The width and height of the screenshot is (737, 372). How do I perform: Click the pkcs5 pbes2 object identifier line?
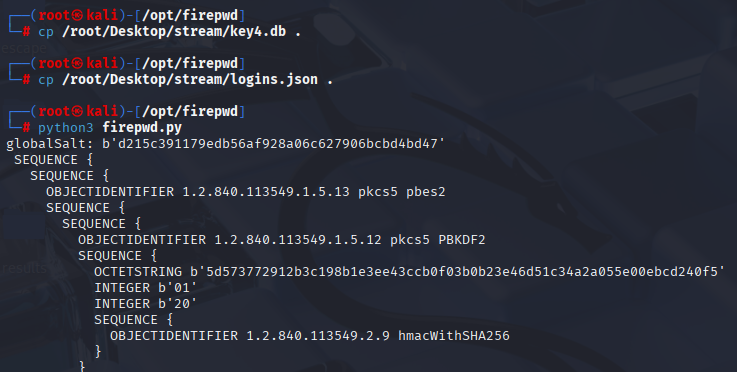click(x=245, y=192)
